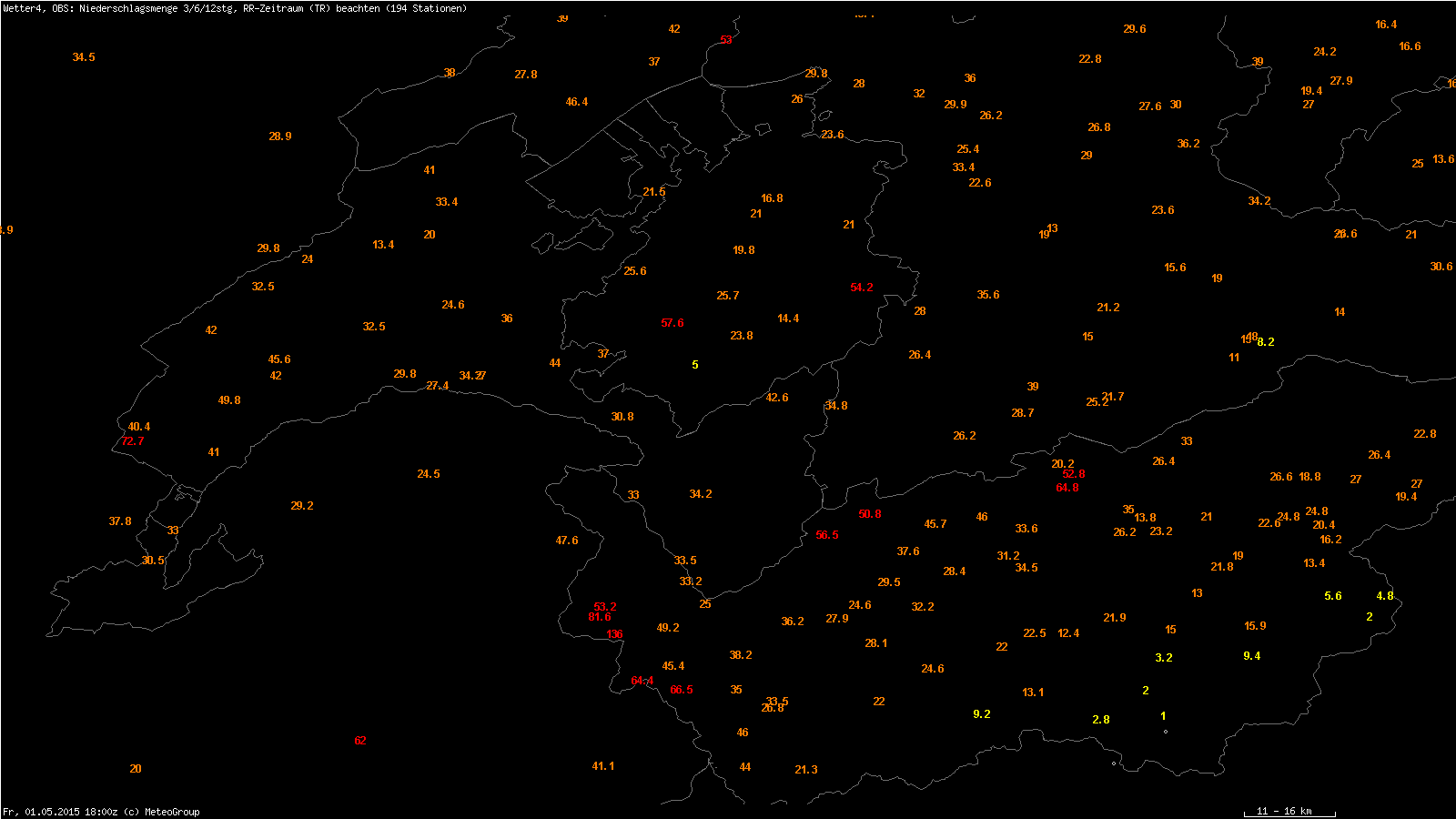Pick the red 64.8 station reading
The height and width of the screenshot is (819, 1456).
click(1067, 488)
